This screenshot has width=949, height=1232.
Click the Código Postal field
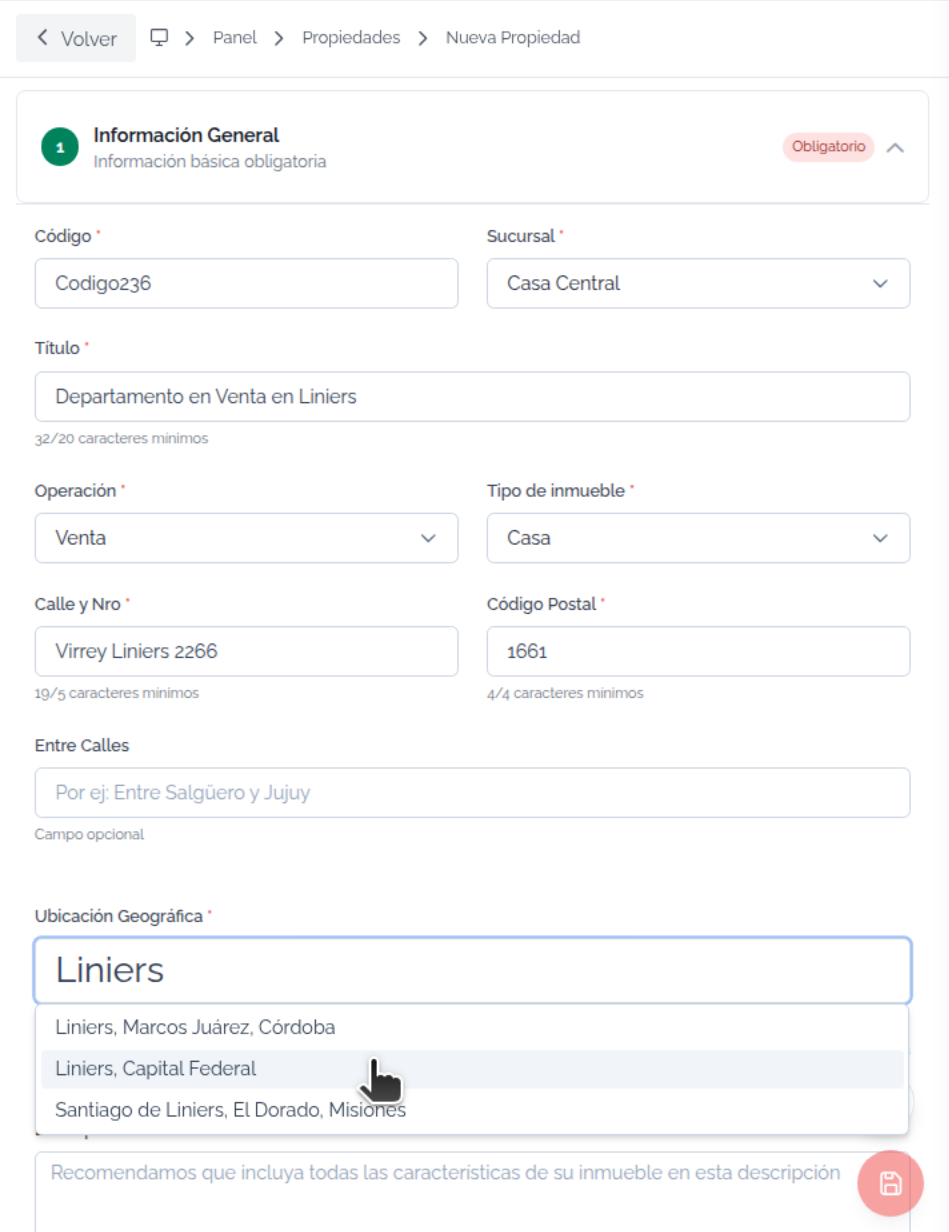(x=698, y=651)
